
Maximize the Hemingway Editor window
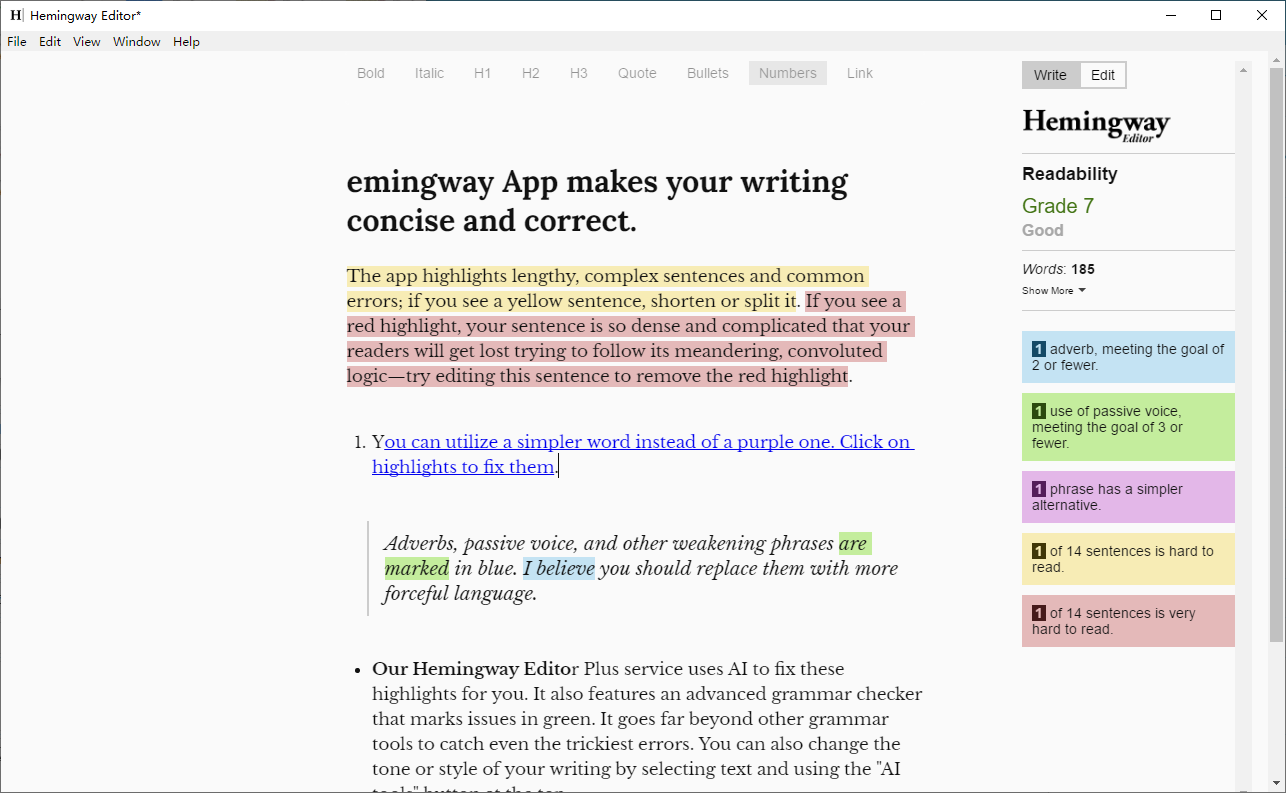[x=1216, y=15]
